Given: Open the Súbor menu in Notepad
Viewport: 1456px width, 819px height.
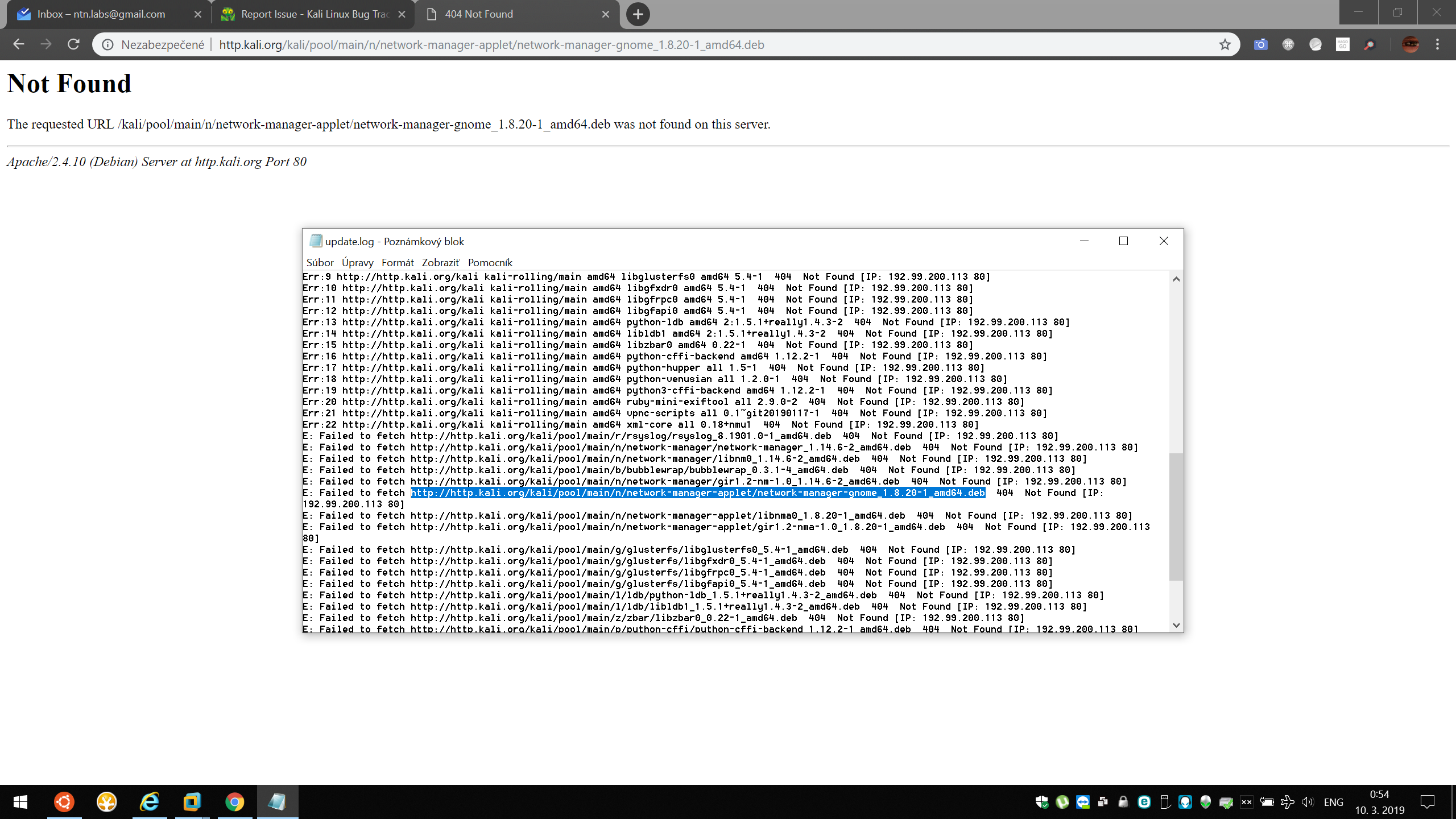Looking at the screenshot, I should click(x=320, y=262).
